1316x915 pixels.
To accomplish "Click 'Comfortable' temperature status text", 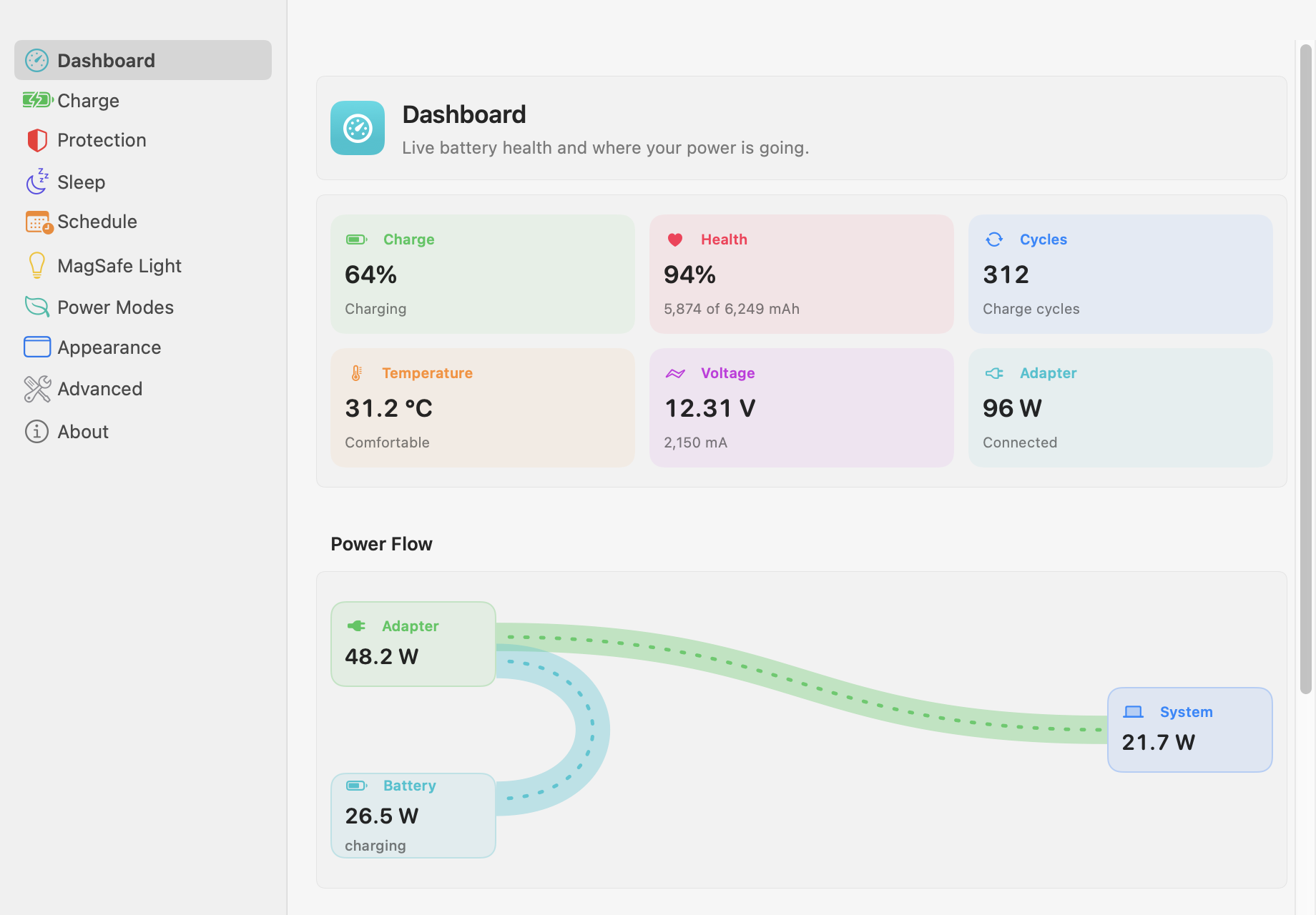I will pyautogui.click(x=387, y=442).
